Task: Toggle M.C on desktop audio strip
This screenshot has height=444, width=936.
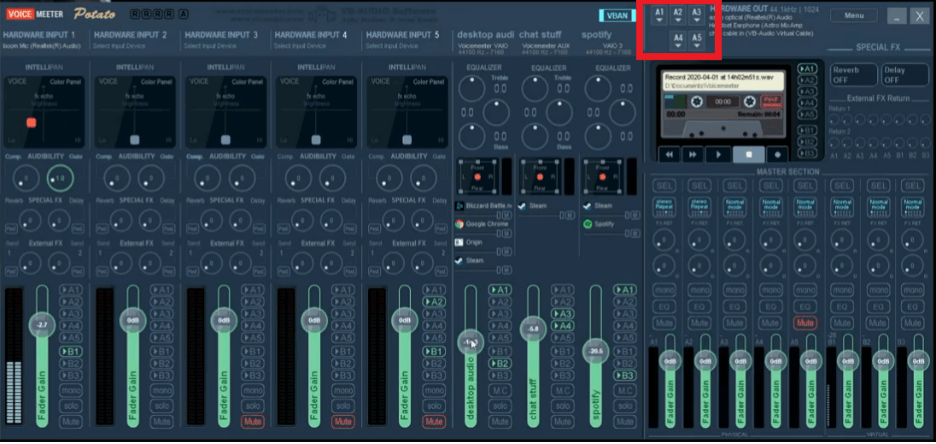Action: pos(499,391)
